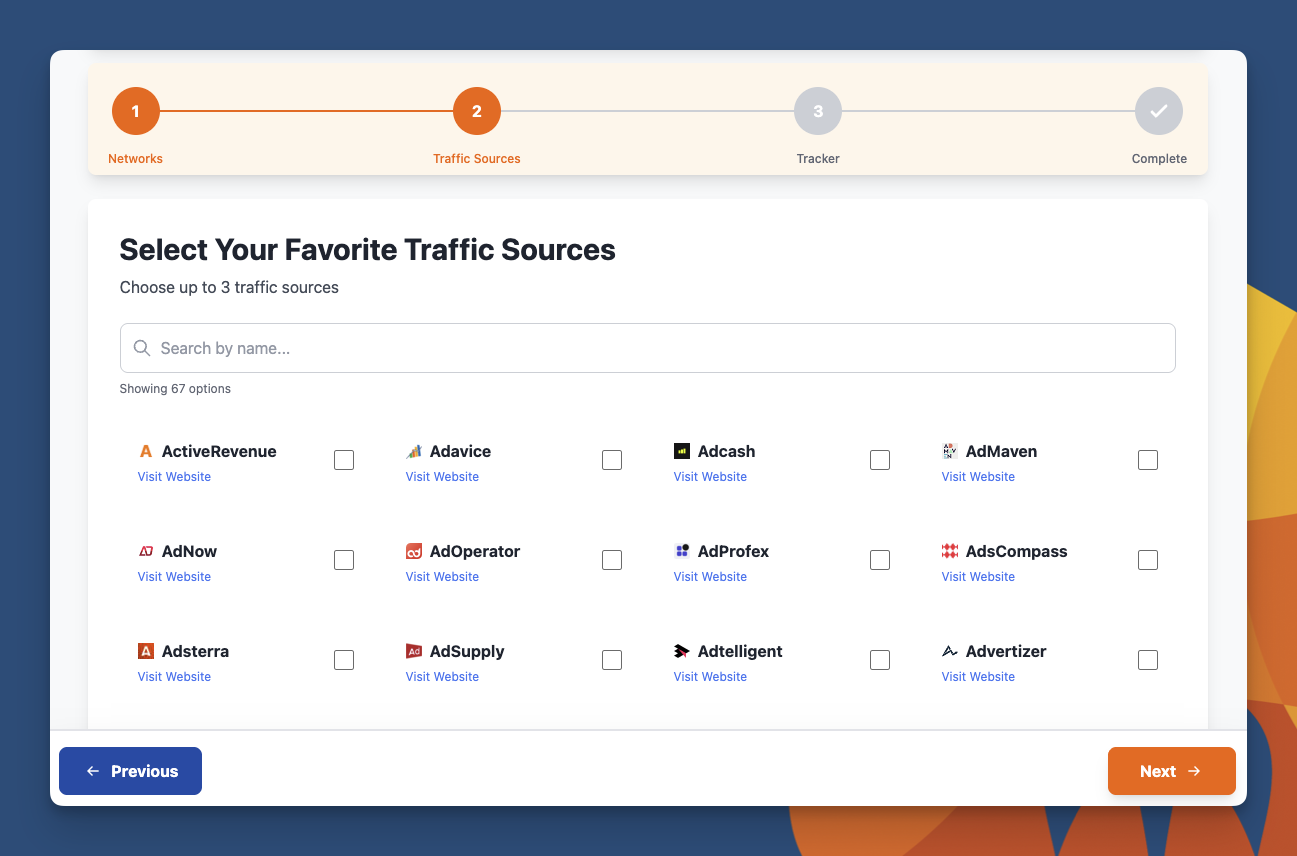Enable the AdSupply checkbox
This screenshot has height=856, width=1297.
pyautogui.click(x=612, y=660)
